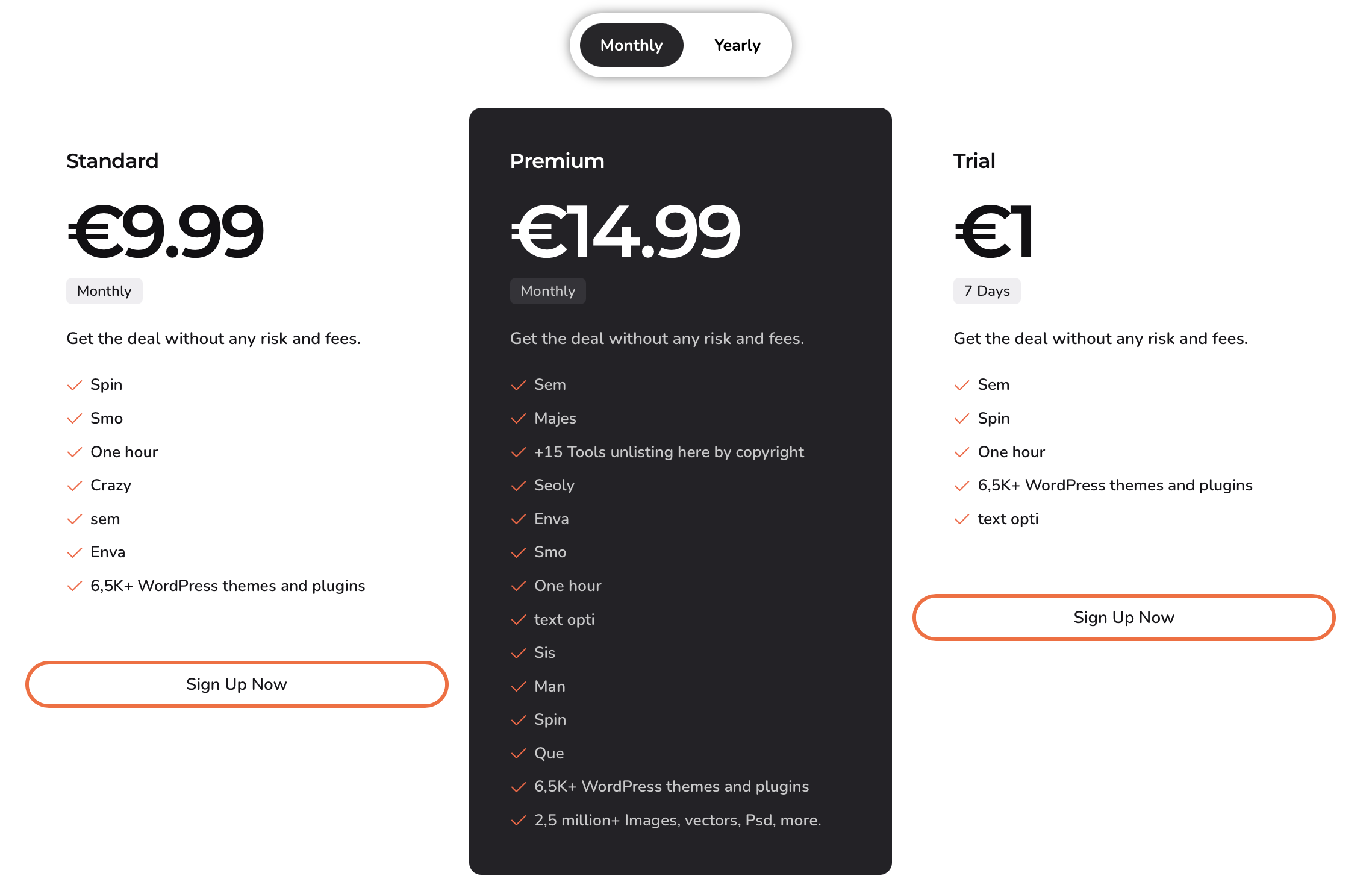
Task: Click checkmark beside Majes in Premium
Action: 518,419
